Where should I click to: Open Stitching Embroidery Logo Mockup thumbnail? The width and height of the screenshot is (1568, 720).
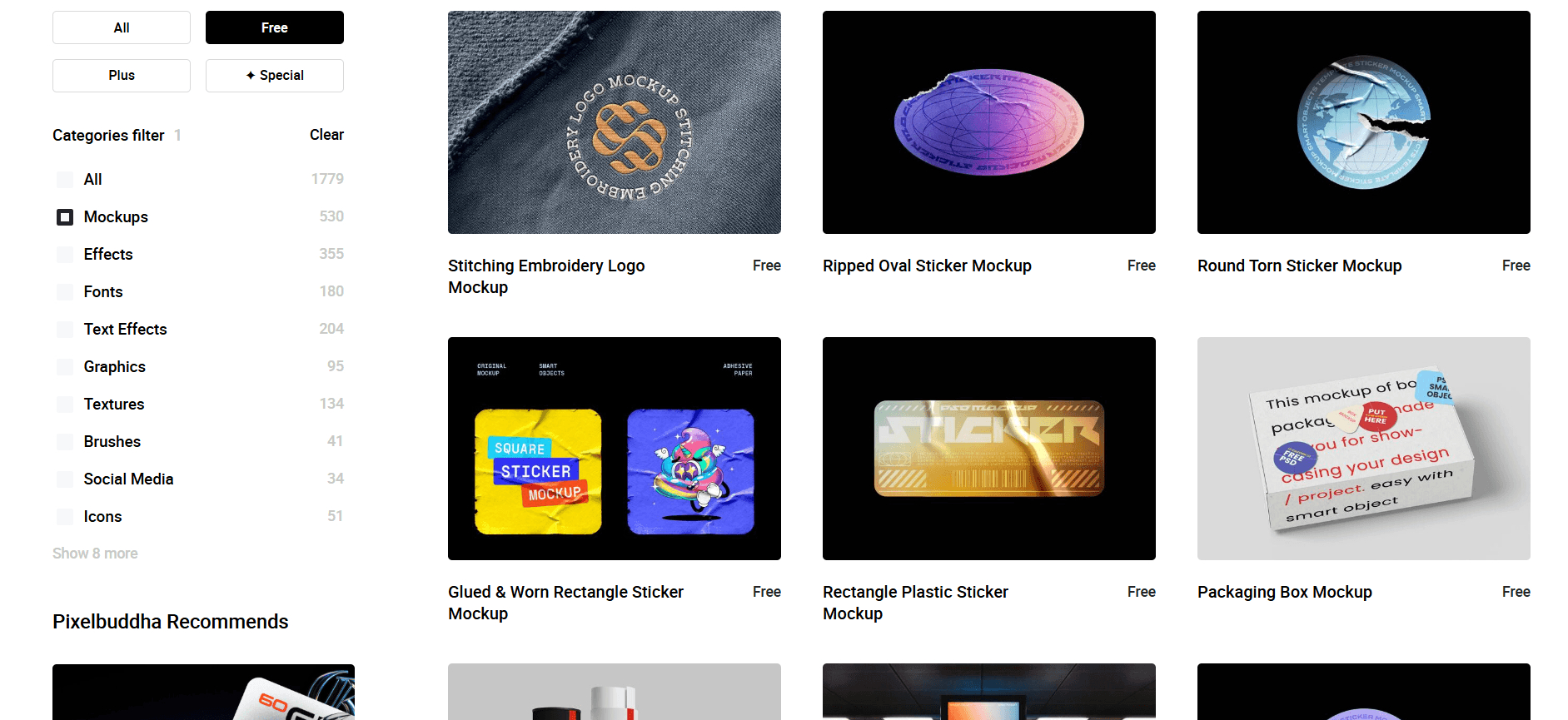pyautogui.click(x=615, y=122)
